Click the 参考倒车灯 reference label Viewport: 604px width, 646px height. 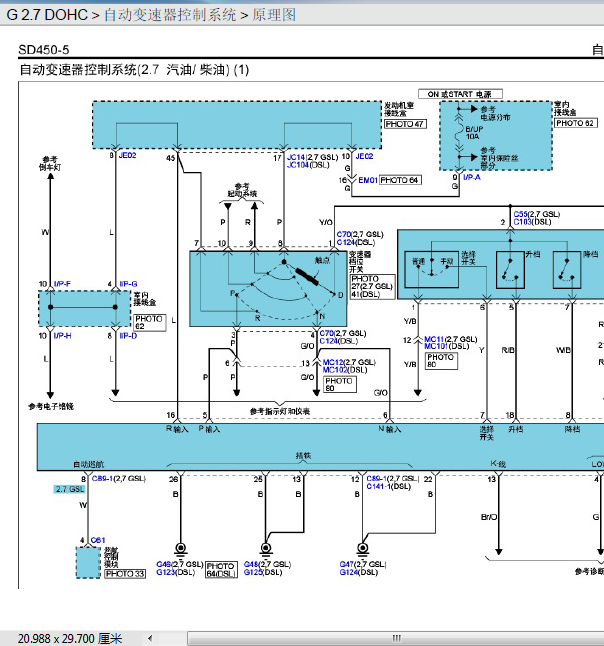click(50, 163)
